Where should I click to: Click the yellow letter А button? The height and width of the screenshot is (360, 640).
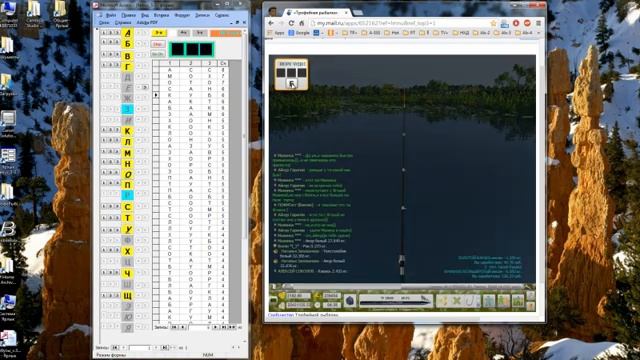coord(128,33)
